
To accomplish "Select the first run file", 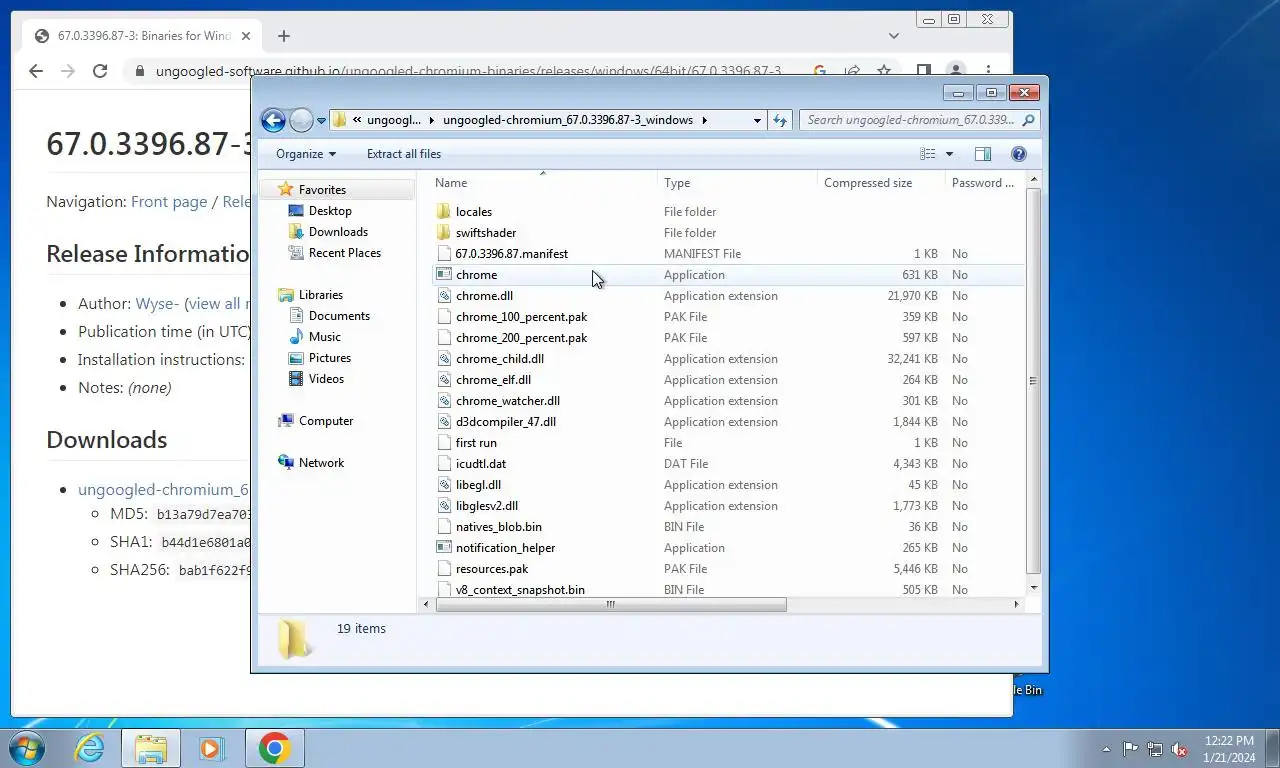I will pyautogui.click(x=476, y=443).
